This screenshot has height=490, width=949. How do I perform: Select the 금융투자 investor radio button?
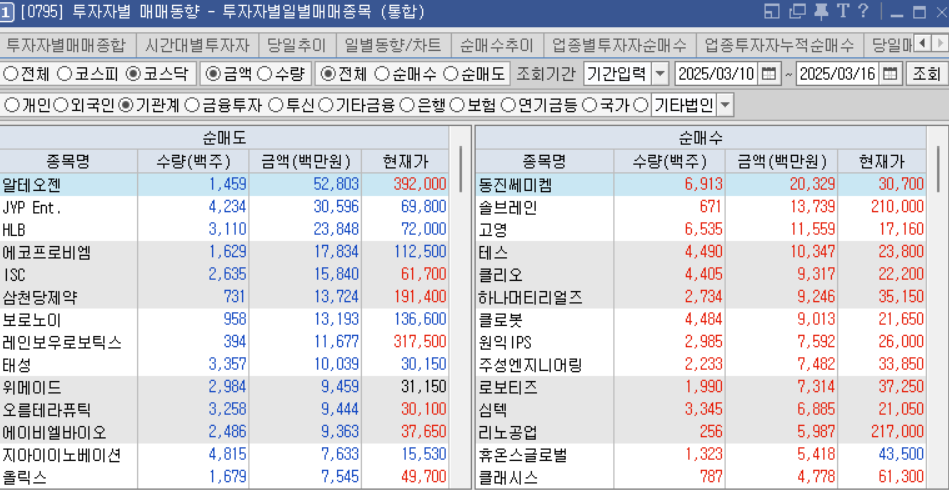pyautogui.click(x=191, y=106)
